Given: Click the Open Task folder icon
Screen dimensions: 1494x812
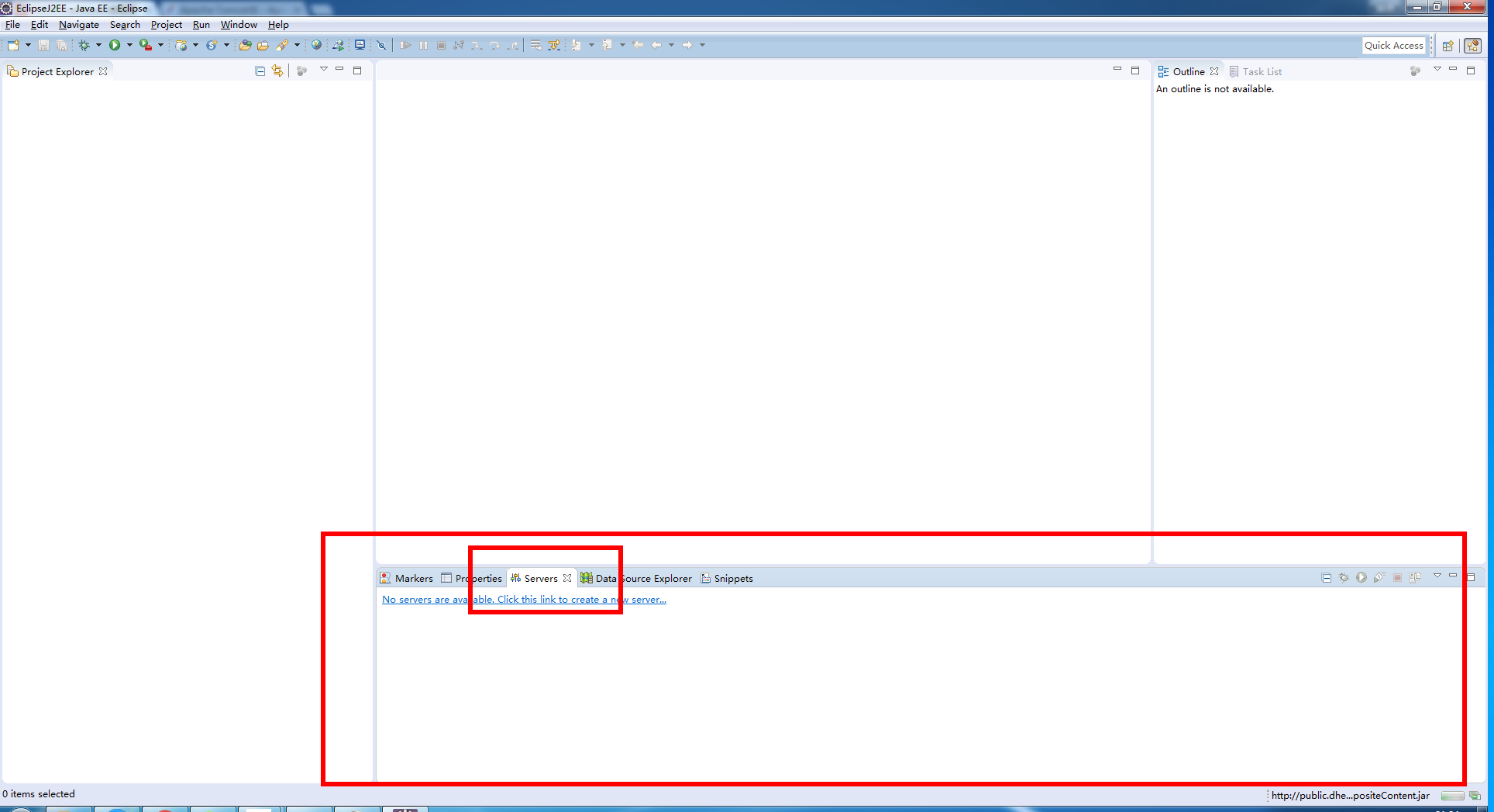Looking at the screenshot, I should tap(263, 45).
